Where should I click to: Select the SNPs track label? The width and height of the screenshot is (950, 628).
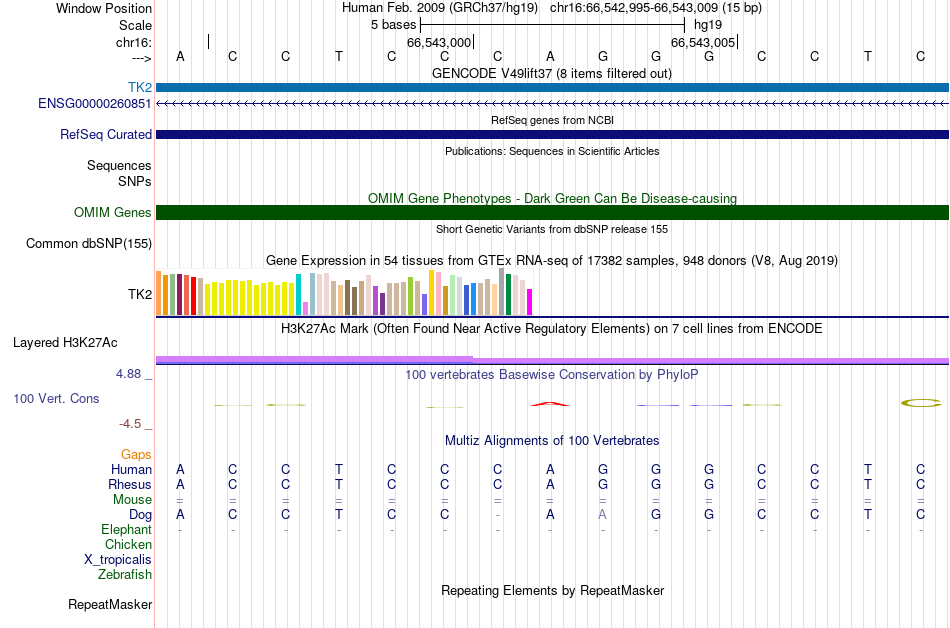pos(135,181)
